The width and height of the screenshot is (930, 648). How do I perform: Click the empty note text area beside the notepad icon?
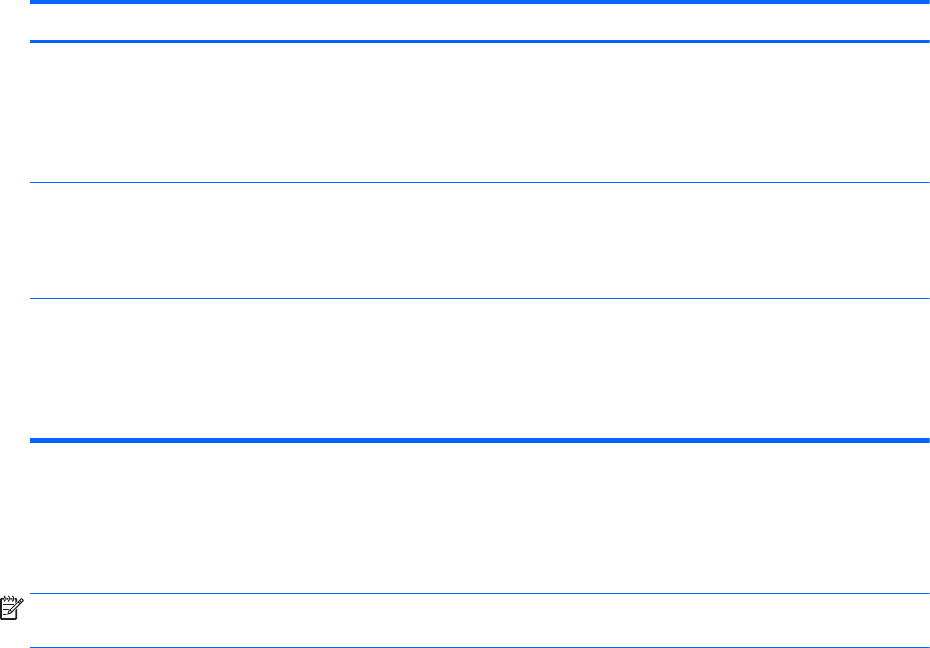(479, 620)
